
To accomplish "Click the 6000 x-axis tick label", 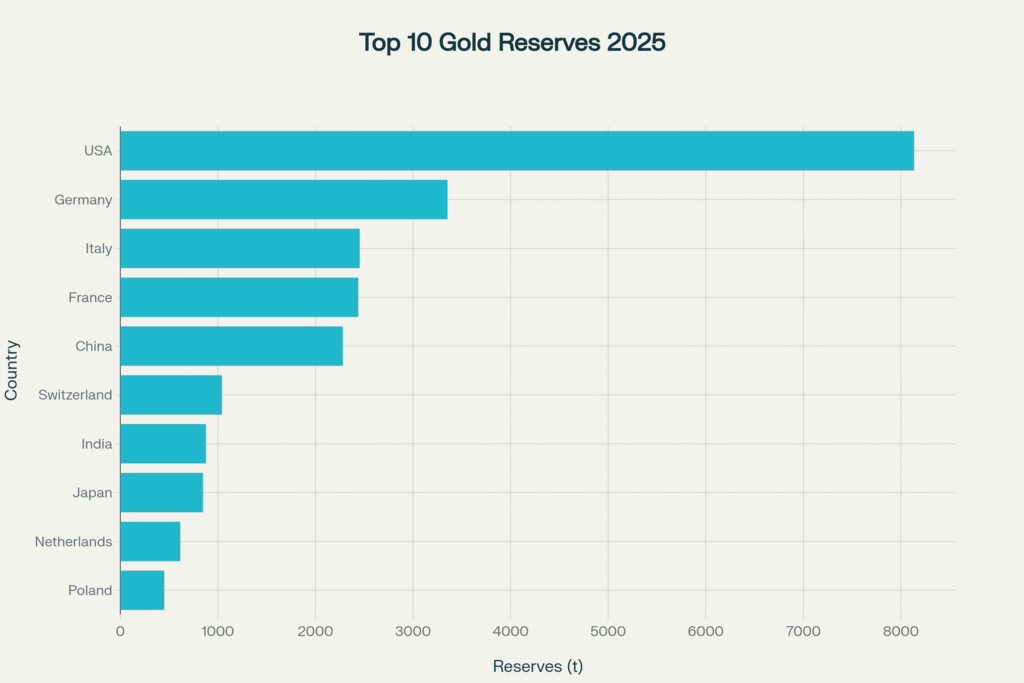I will [x=705, y=632].
